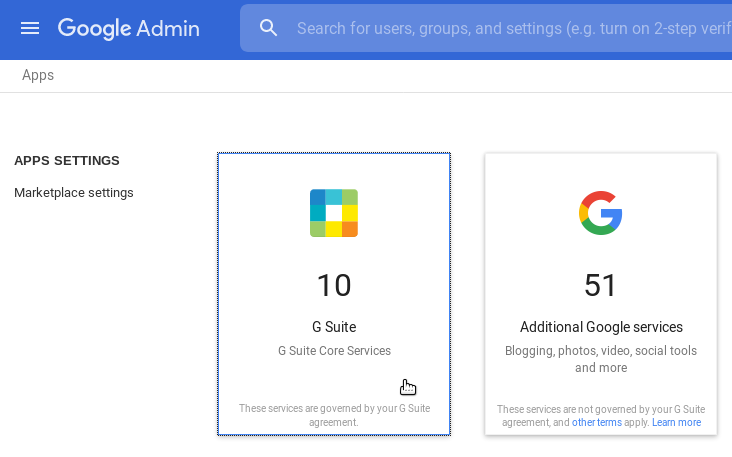Click the Google Admin logo

tap(128, 28)
